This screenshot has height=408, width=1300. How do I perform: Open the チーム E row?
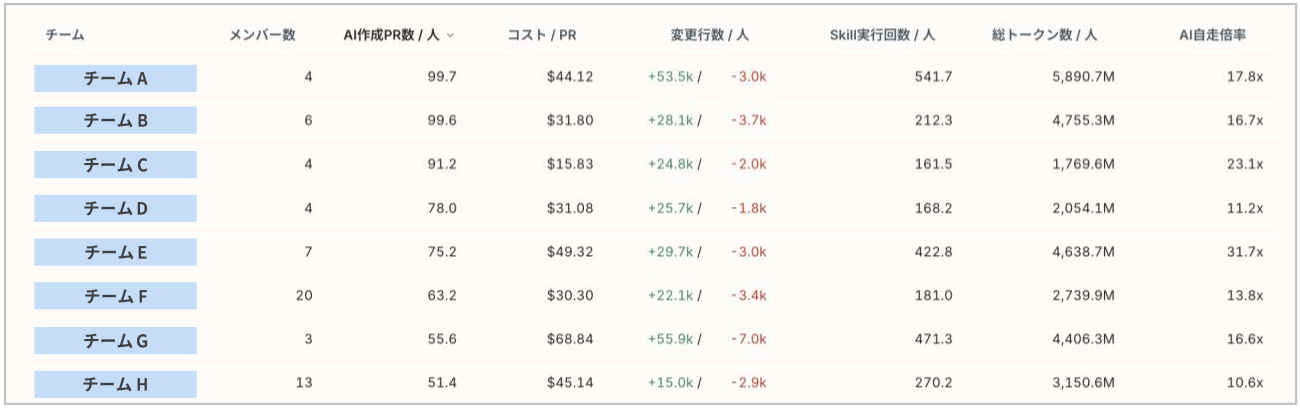pos(655,252)
